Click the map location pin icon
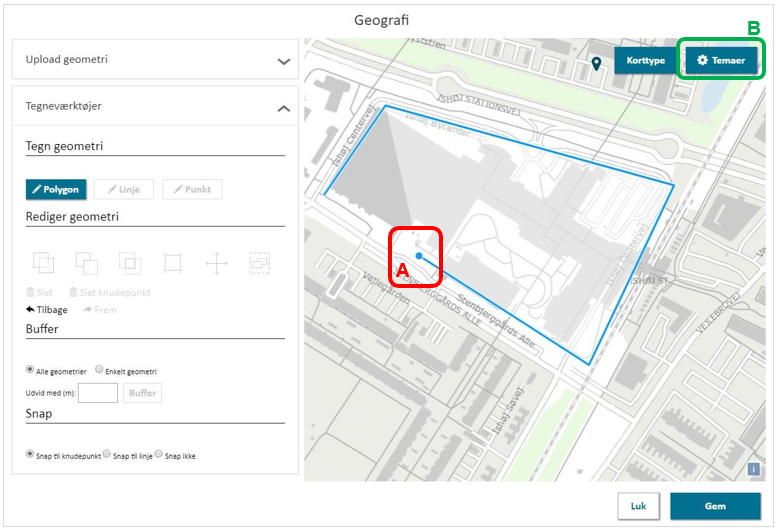This screenshot has width=778, height=532. pos(597,63)
